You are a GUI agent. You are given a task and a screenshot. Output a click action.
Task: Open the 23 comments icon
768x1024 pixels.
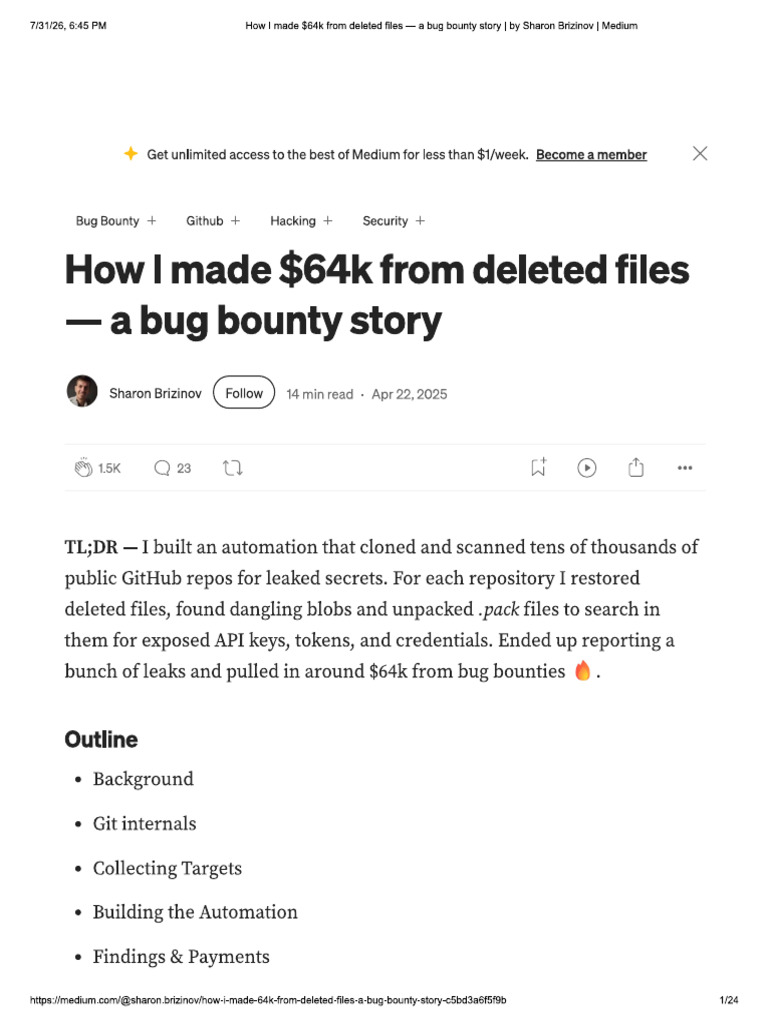[162, 468]
